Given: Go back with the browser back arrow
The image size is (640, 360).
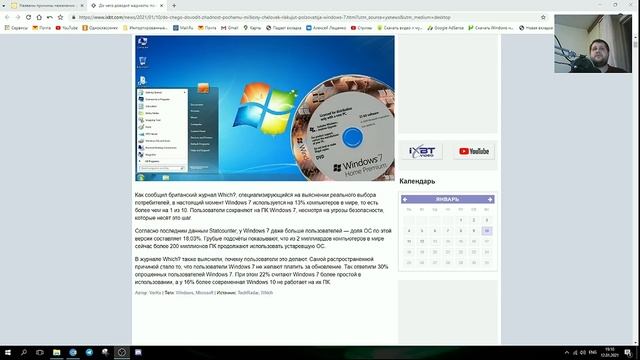Looking at the screenshot, I should click(x=7, y=17).
